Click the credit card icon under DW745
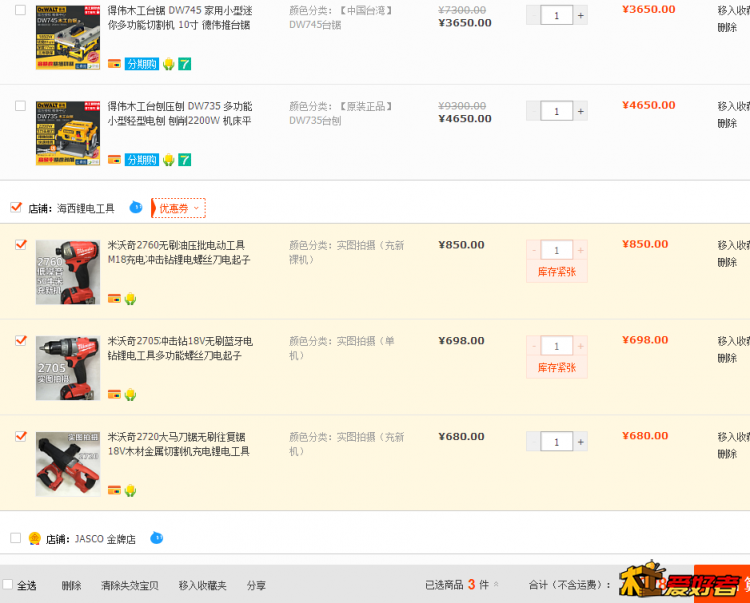The width and height of the screenshot is (750, 603). coord(114,64)
